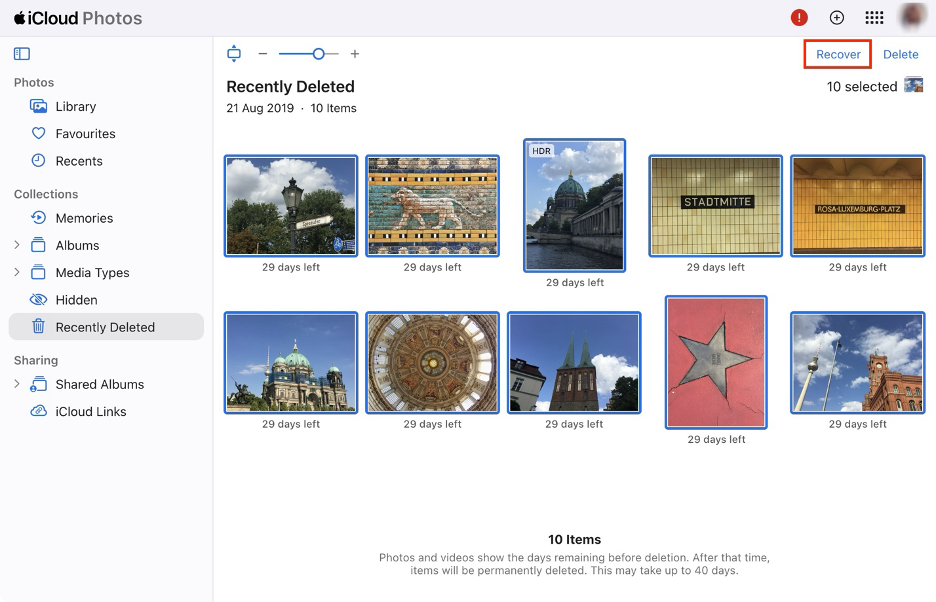The image size is (936, 602).
Task: Select Favourites in the sidebar
Action: 85,133
